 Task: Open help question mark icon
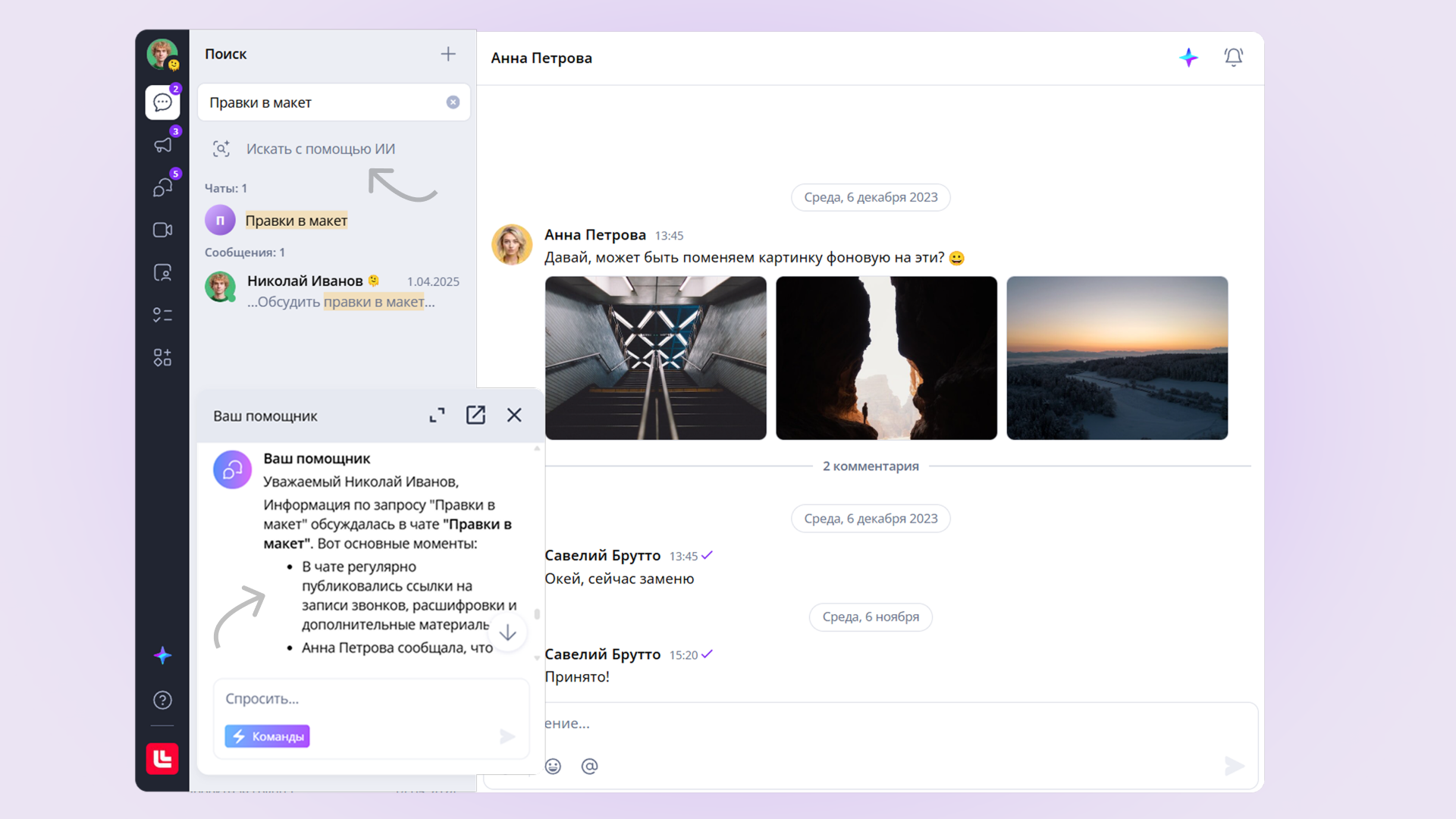click(x=162, y=700)
